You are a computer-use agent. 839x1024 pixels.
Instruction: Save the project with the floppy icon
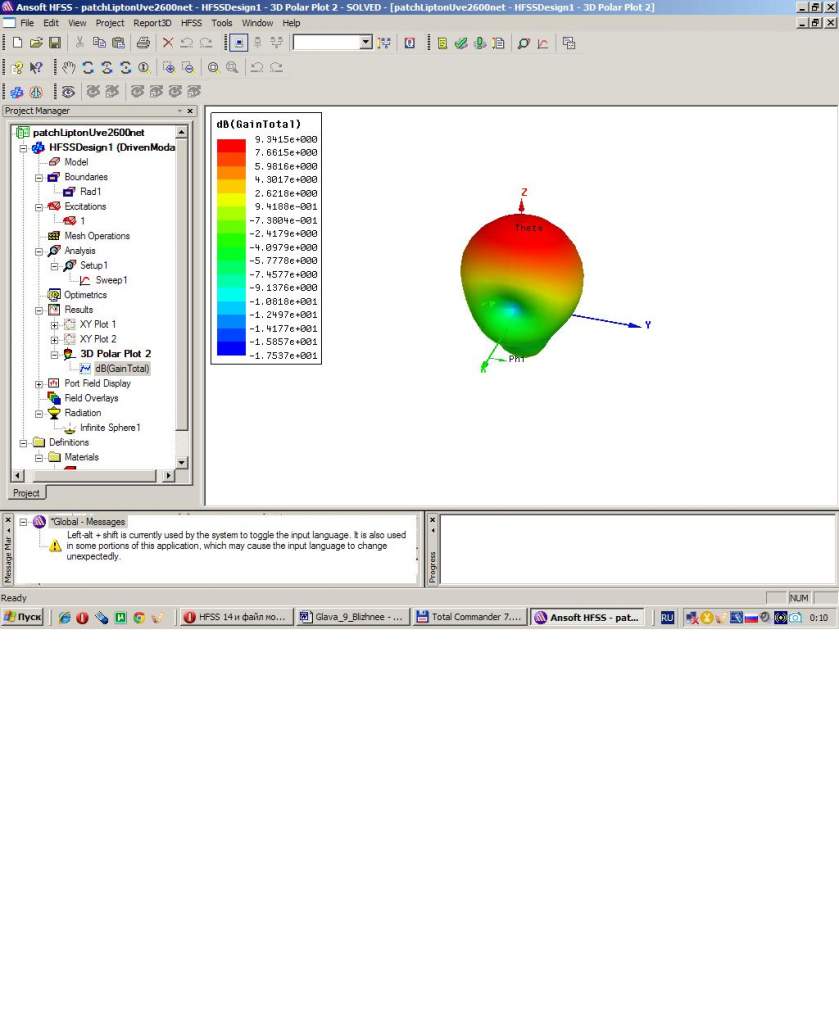point(55,43)
